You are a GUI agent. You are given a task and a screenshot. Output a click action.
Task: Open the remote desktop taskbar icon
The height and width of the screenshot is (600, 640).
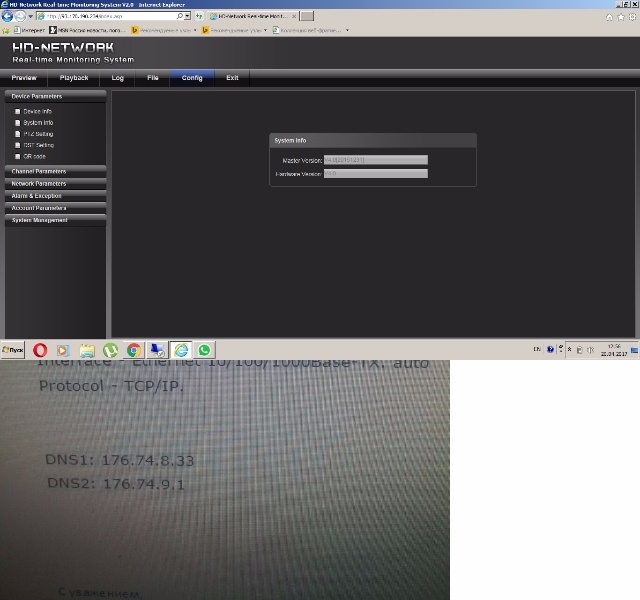(x=158, y=350)
